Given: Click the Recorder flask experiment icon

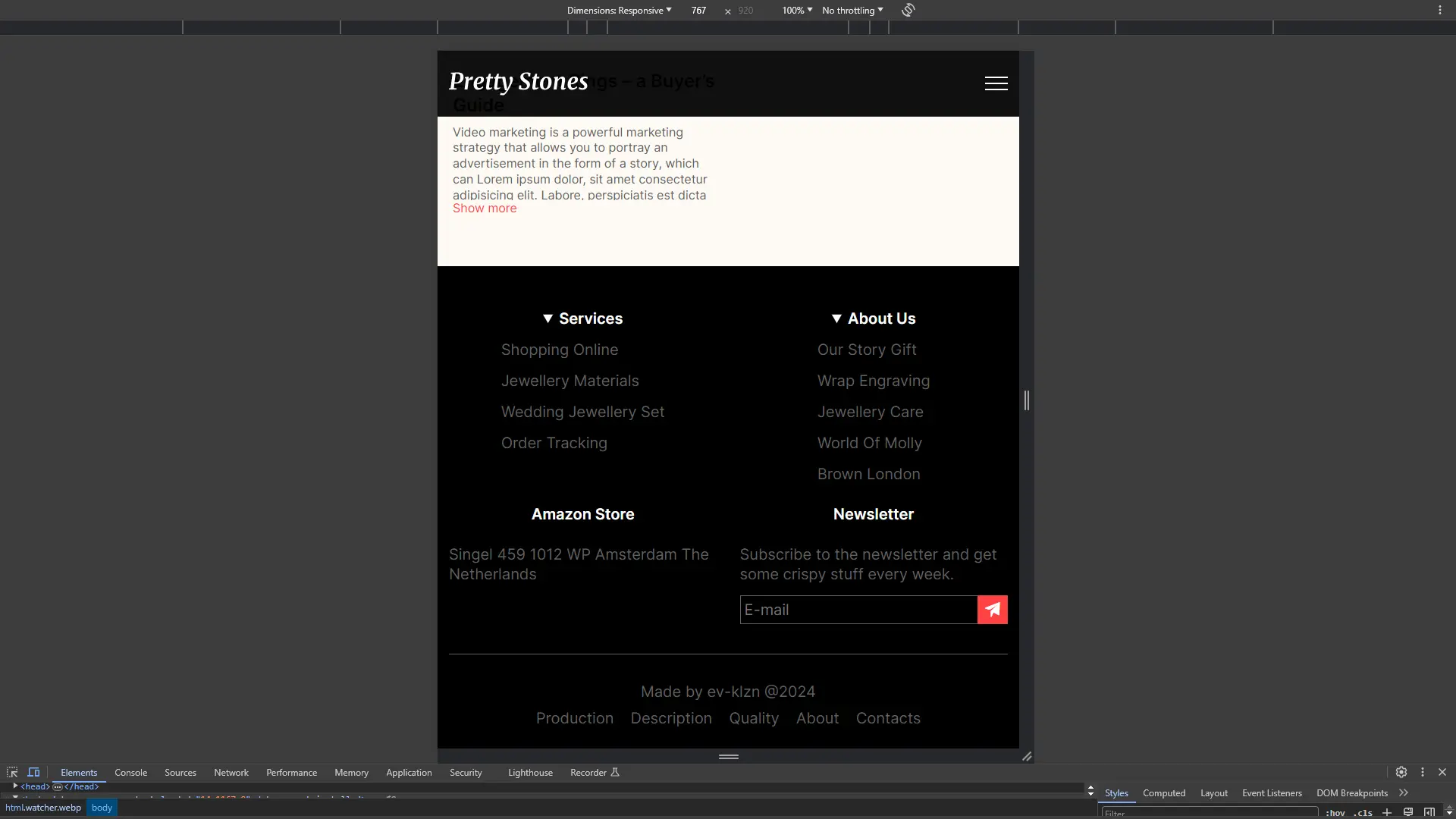Looking at the screenshot, I should click(615, 772).
